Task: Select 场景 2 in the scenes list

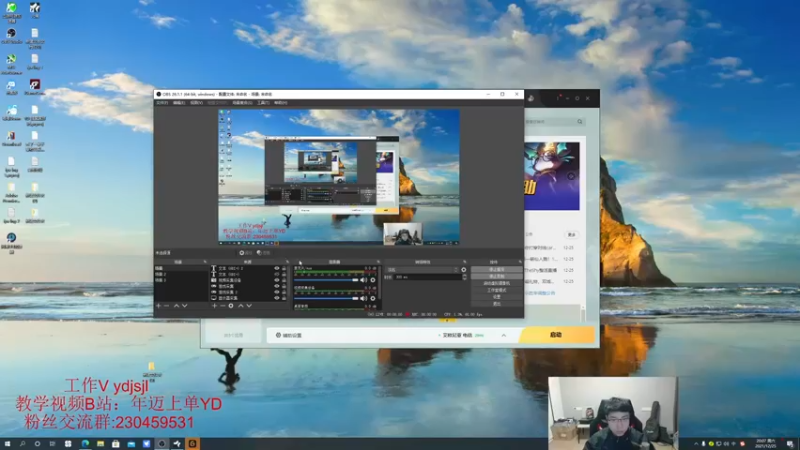Action: click(x=181, y=274)
